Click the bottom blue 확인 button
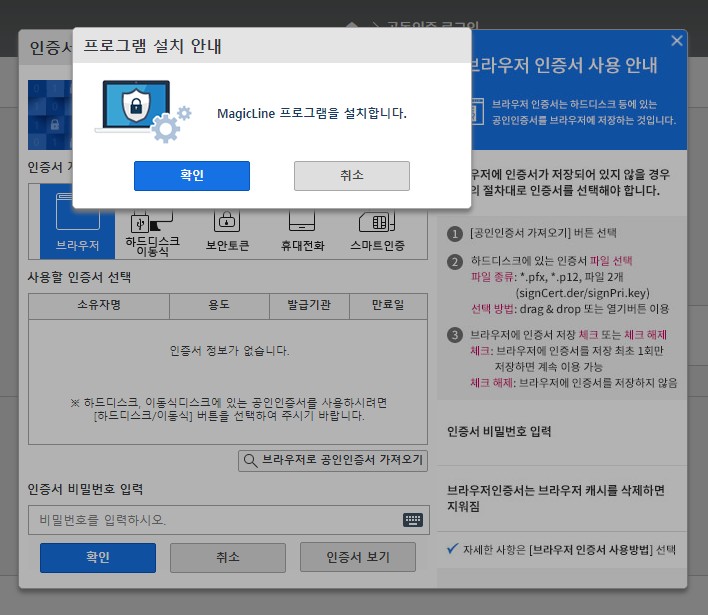The width and height of the screenshot is (708, 615). (x=98, y=558)
